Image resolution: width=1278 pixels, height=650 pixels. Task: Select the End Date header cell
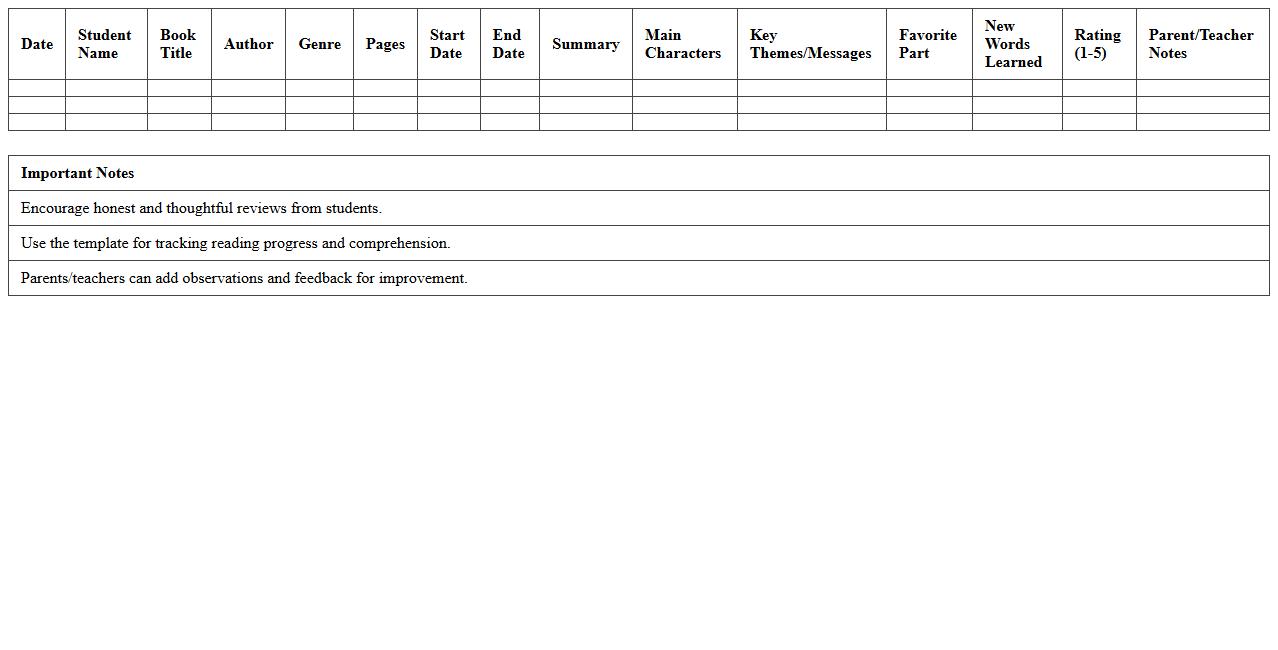[x=508, y=44]
